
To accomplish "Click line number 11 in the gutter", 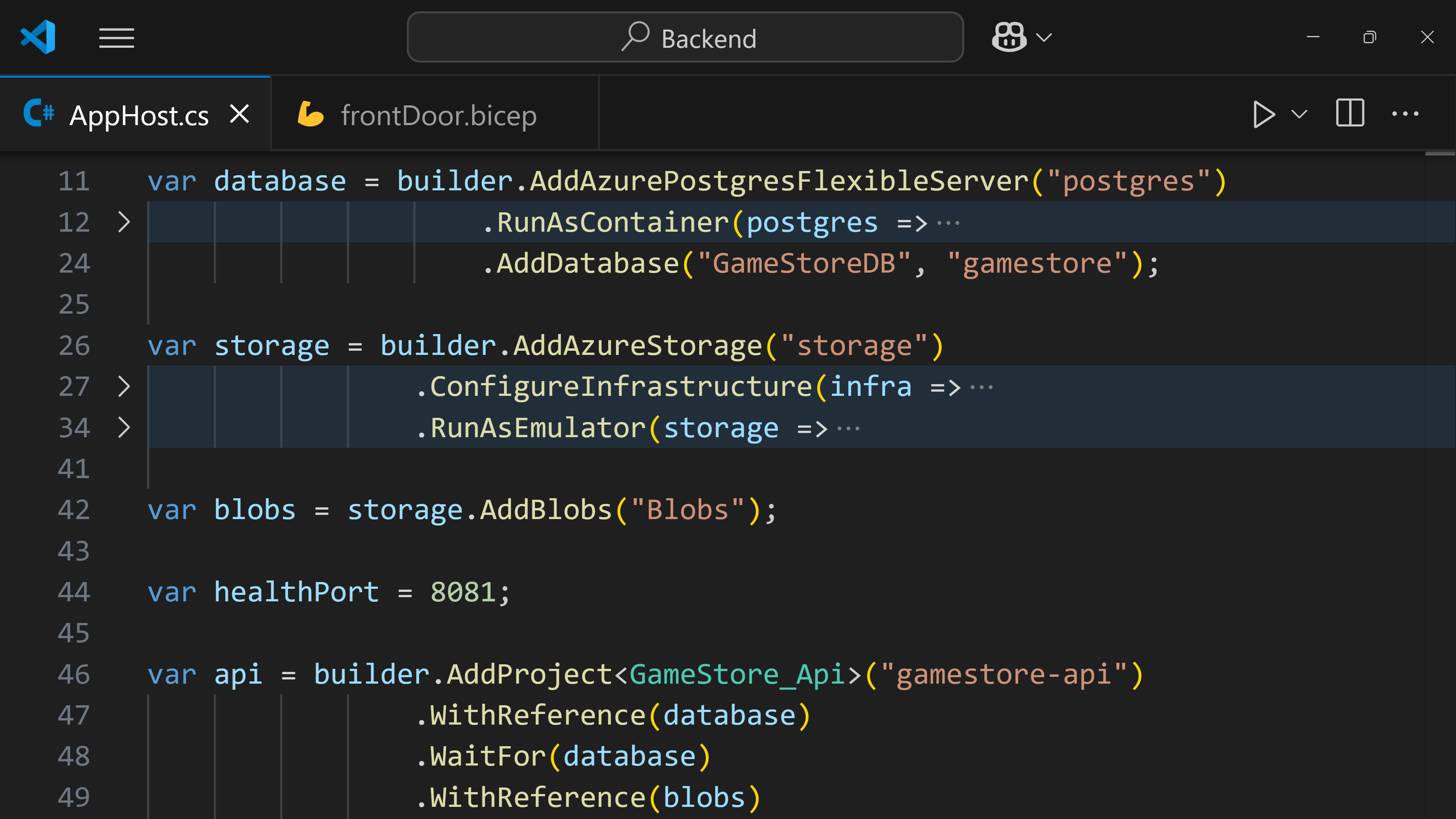I will click(74, 181).
